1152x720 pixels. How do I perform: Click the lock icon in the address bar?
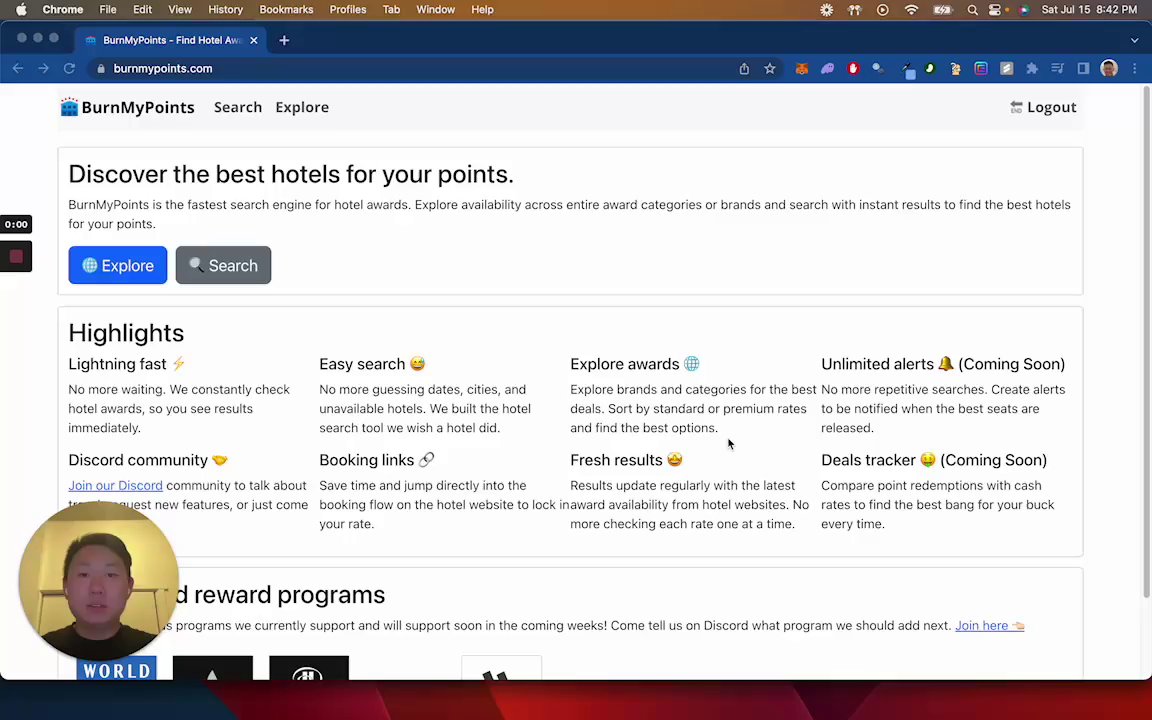(101, 68)
